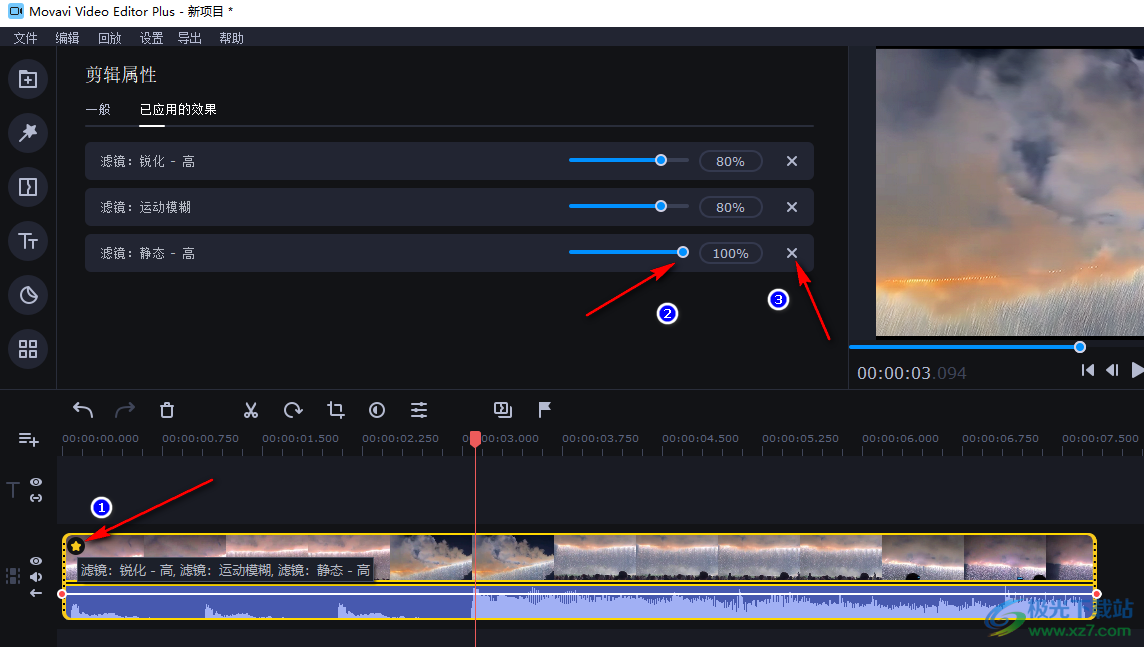Toggle title track link icon
The image size is (1144, 647).
36,498
